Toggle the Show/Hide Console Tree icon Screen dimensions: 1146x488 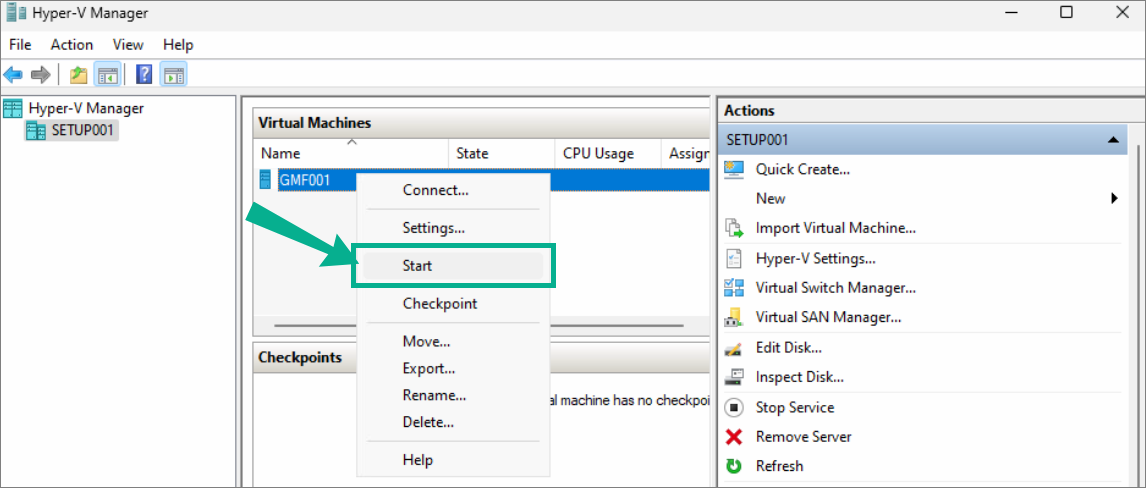[x=107, y=74]
